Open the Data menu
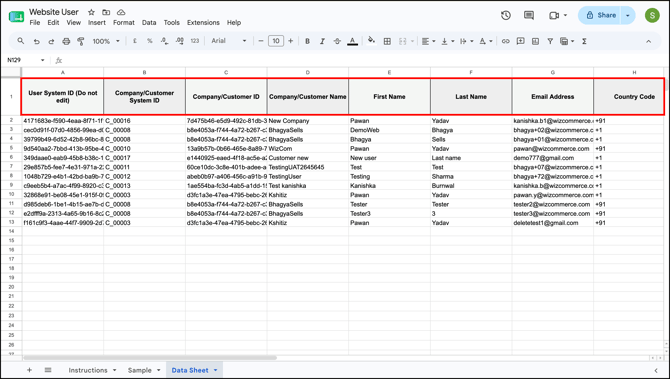Image resolution: width=670 pixels, height=379 pixels. coord(149,23)
